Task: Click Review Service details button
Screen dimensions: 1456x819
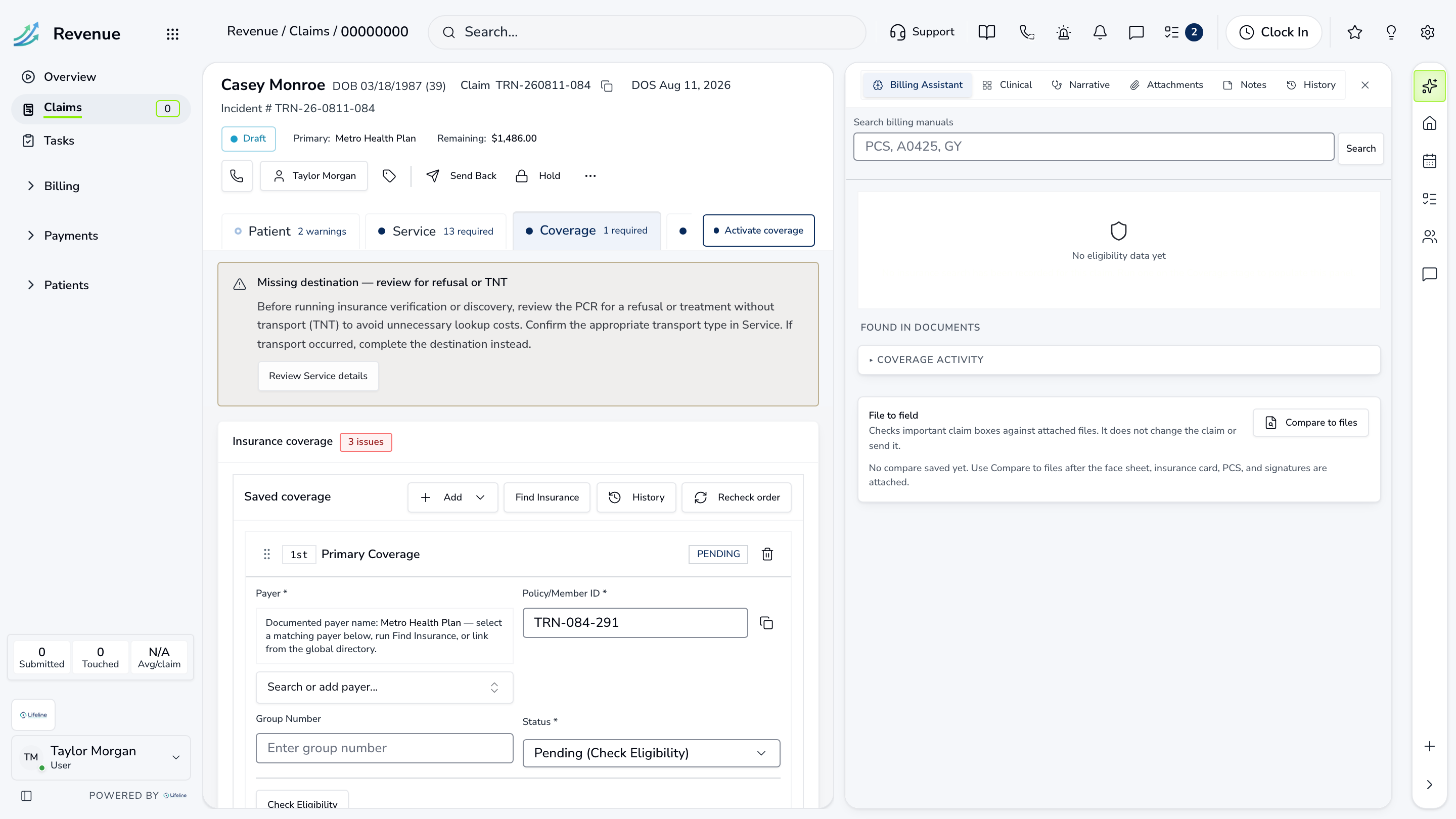Action: pyautogui.click(x=317, y=376)
